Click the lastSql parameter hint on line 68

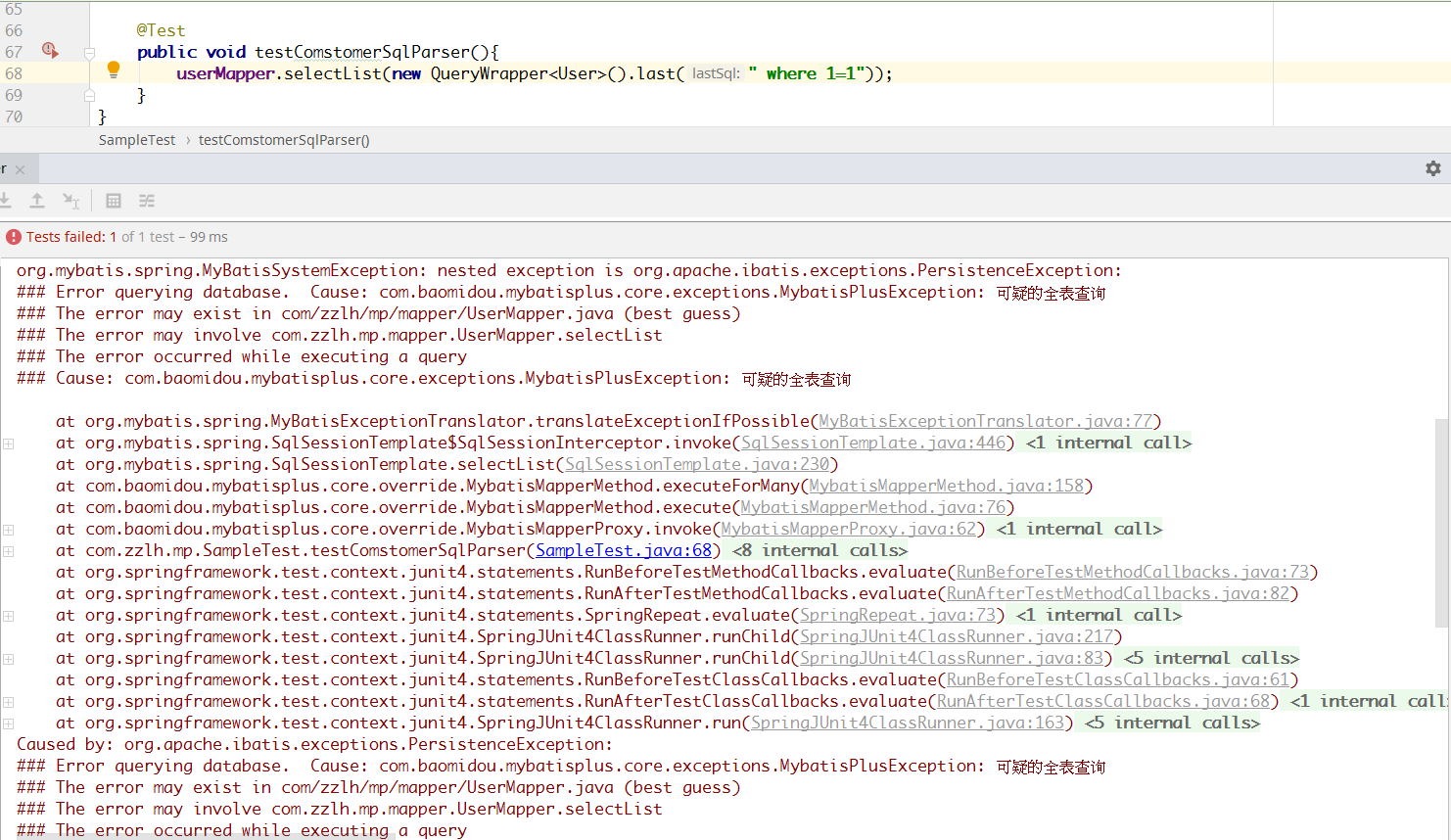[716, 73]
